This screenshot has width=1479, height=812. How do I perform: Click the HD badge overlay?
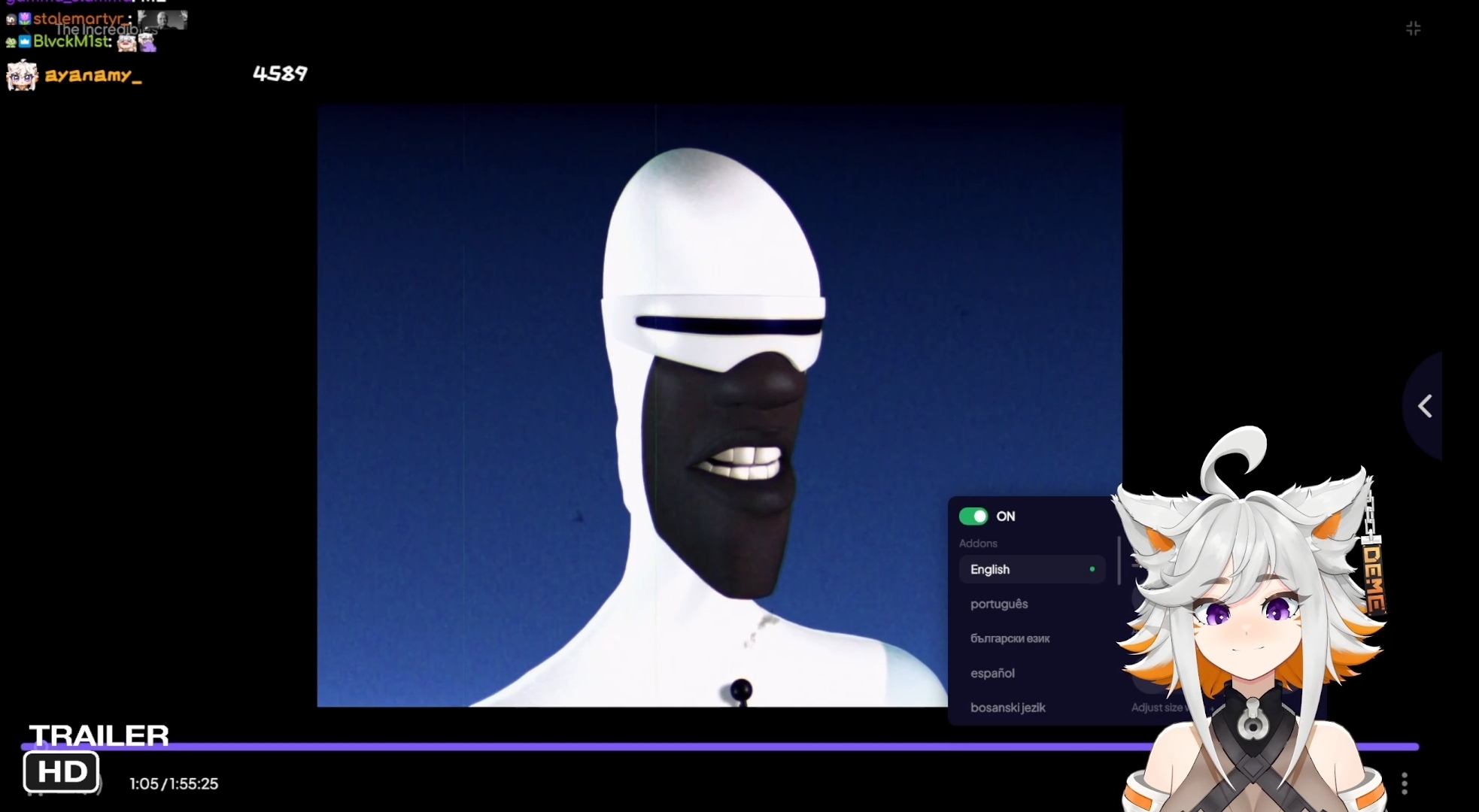pos(61,771)
